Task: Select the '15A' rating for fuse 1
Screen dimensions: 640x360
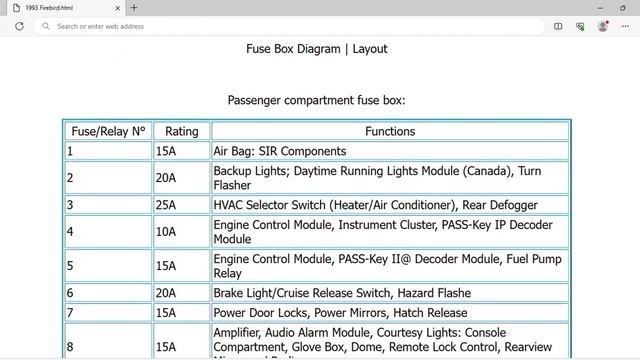Action: coord(182,151)
